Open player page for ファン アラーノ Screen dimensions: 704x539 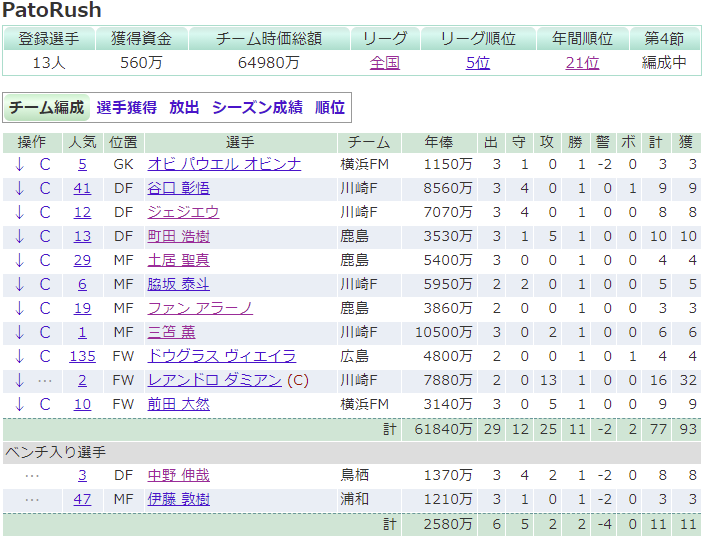coord(200,309)
